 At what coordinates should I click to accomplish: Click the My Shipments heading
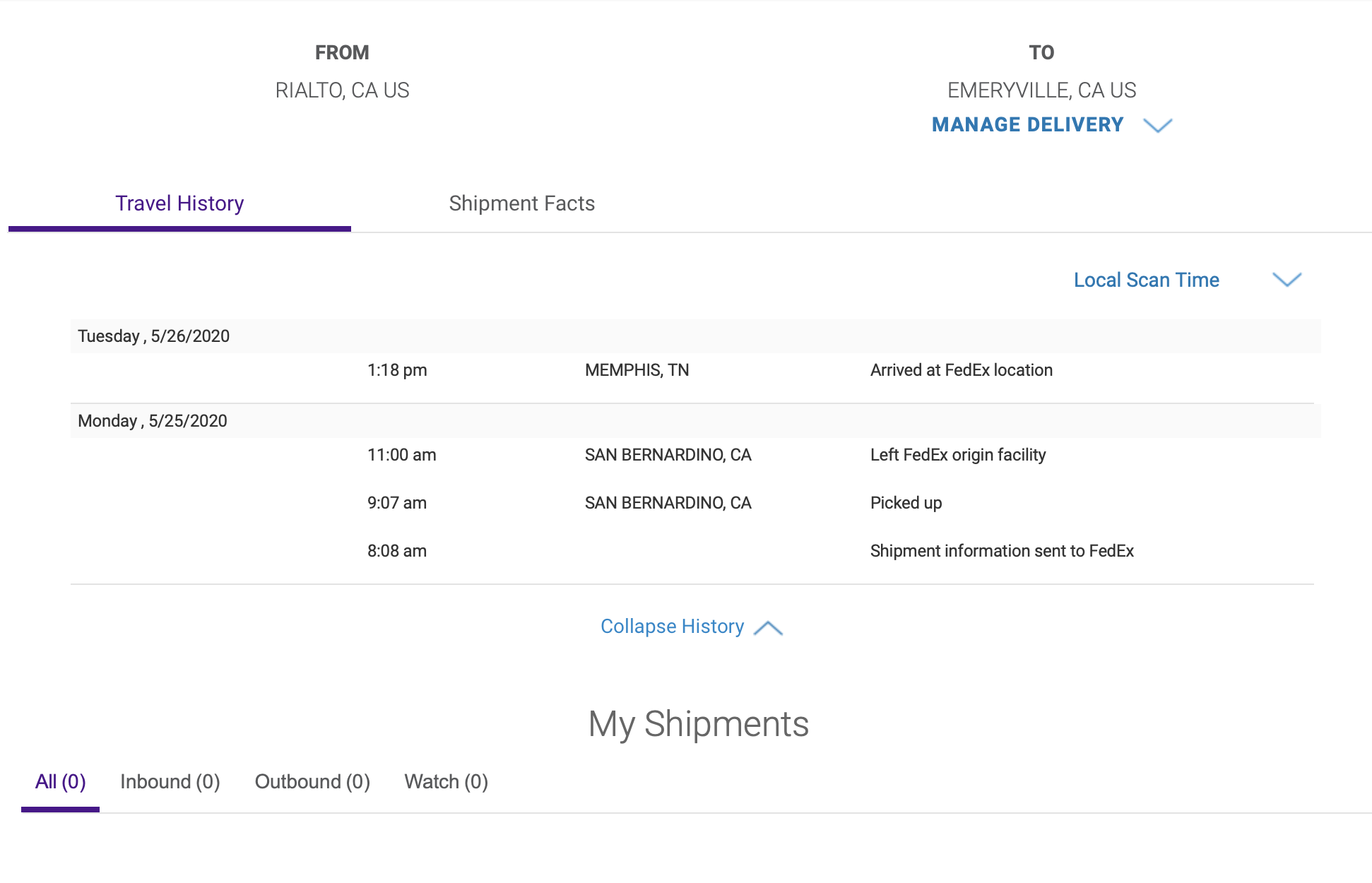(698, 724)
